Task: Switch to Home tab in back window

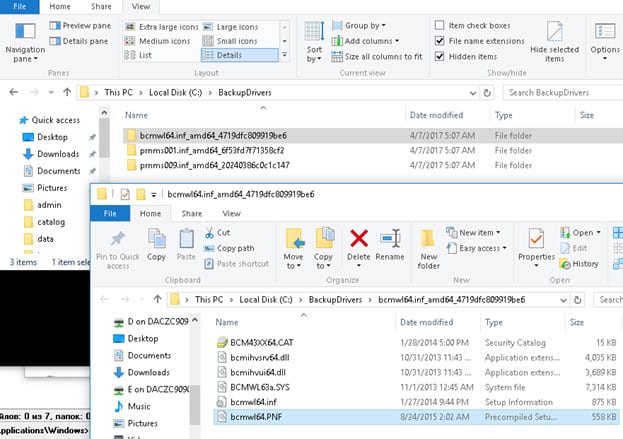Action: click(x=60, y=7)
